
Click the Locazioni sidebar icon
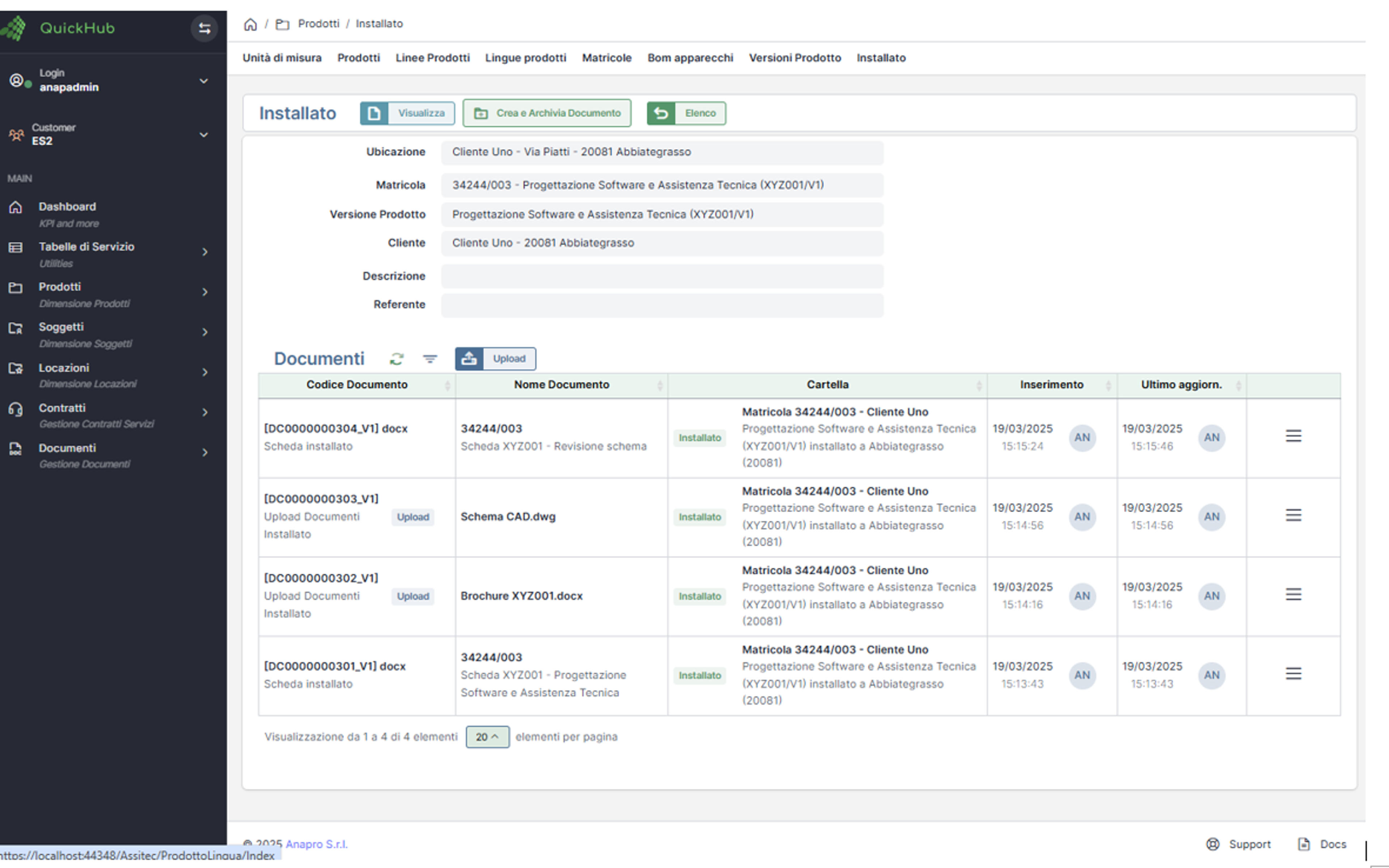pos(16,368)
